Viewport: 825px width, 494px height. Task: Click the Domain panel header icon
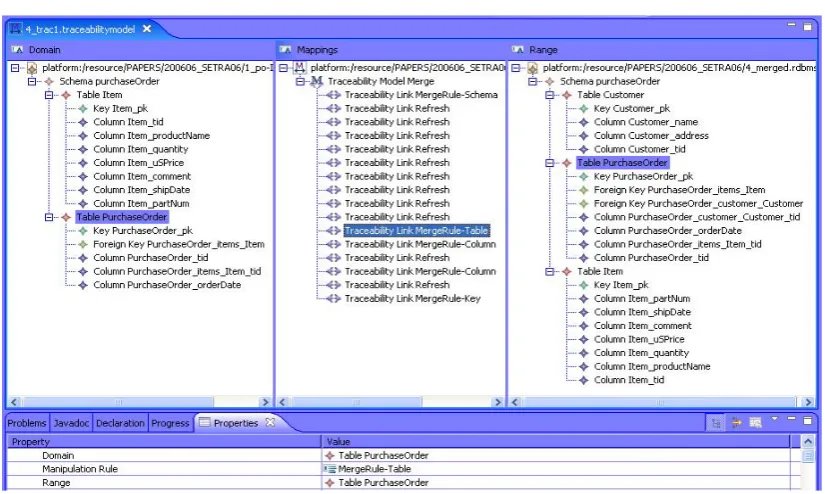17,50
